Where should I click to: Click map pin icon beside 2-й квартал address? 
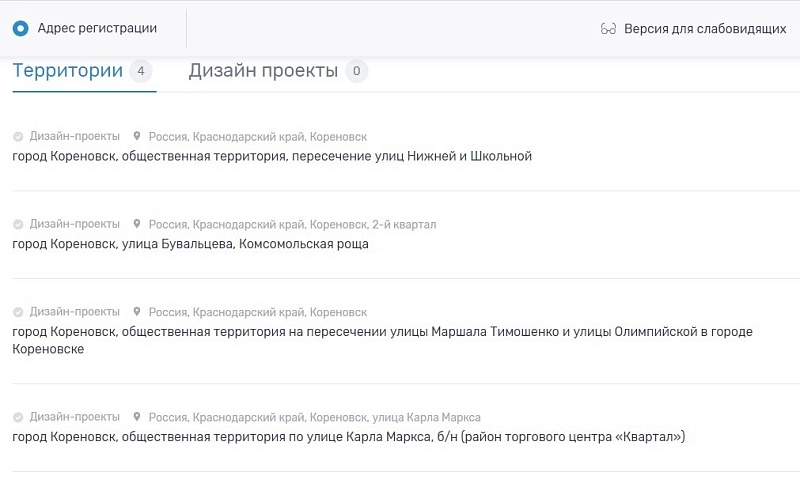click(138, 224)
